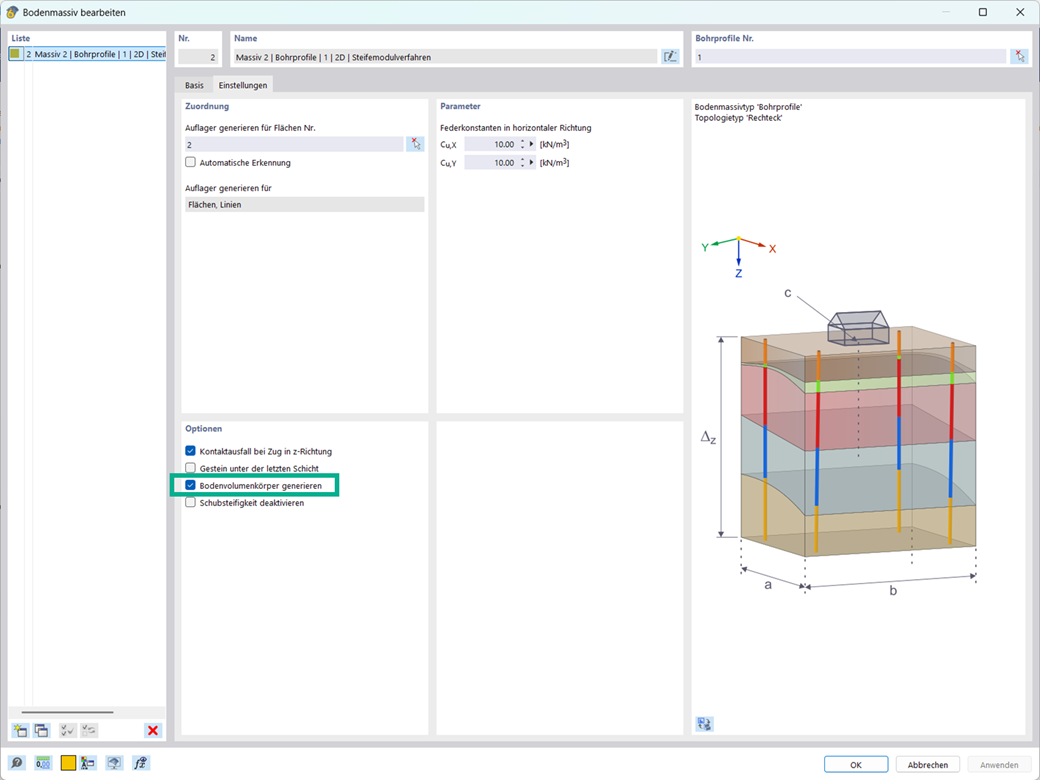Confirm the dialog with the OK button
The width and height of the screenshot is (1040, 780).
856,765
